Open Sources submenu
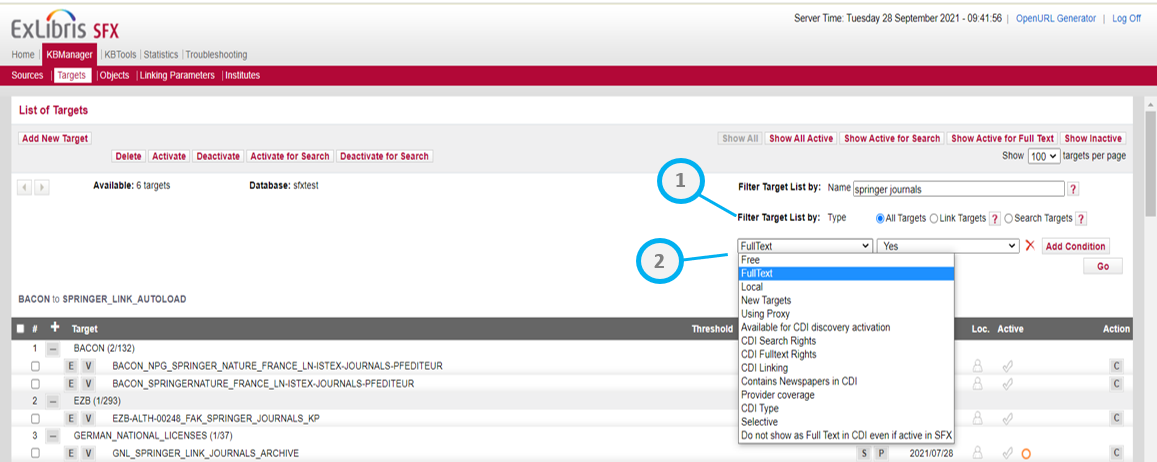Viewport: 1157px width, 462px height. point(27,75)
